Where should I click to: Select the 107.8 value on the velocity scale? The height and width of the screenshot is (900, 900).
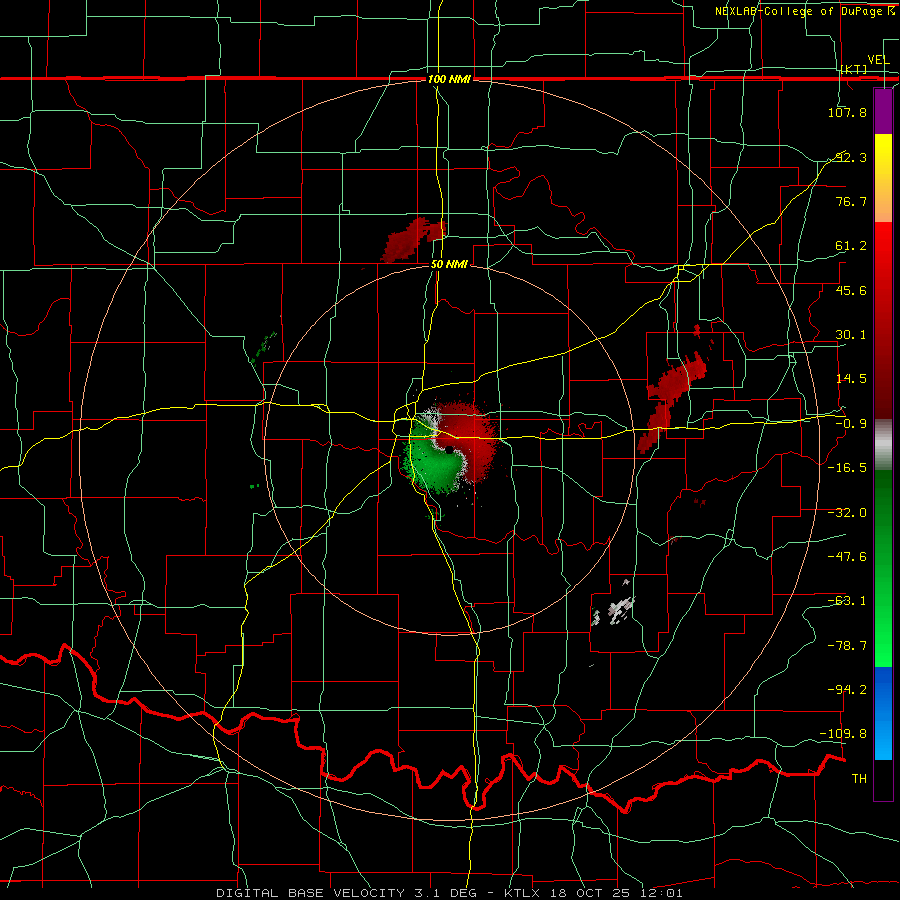(847, 112)
